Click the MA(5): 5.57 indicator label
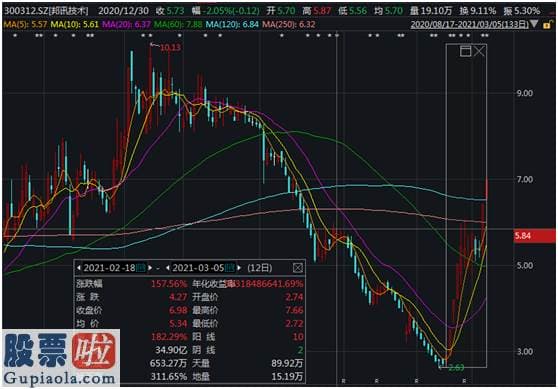This screenshot has height=389, width=558. coord(25,24)
